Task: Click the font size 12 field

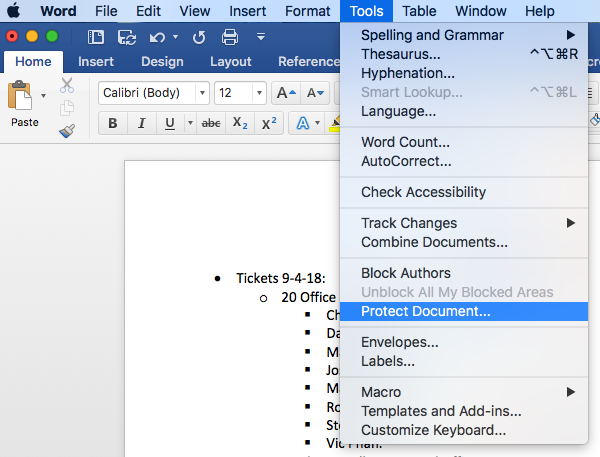Action: (x=234, y=93)
